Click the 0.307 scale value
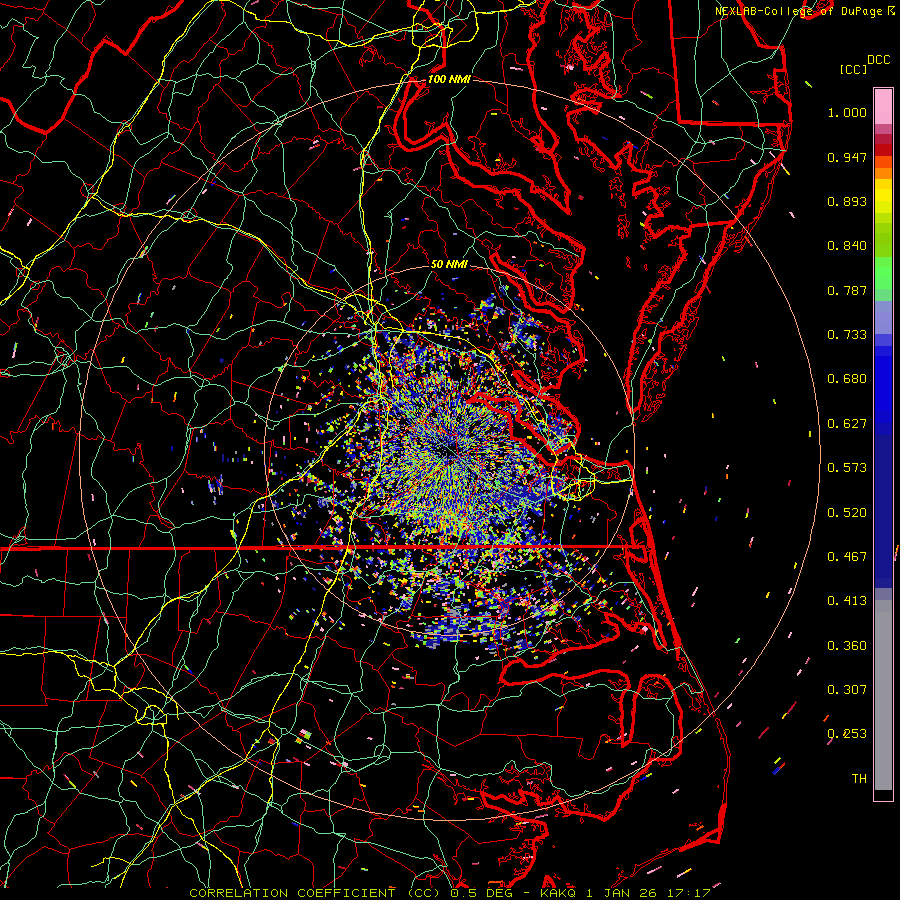This screenshot has height=900, width=900. 847,690
